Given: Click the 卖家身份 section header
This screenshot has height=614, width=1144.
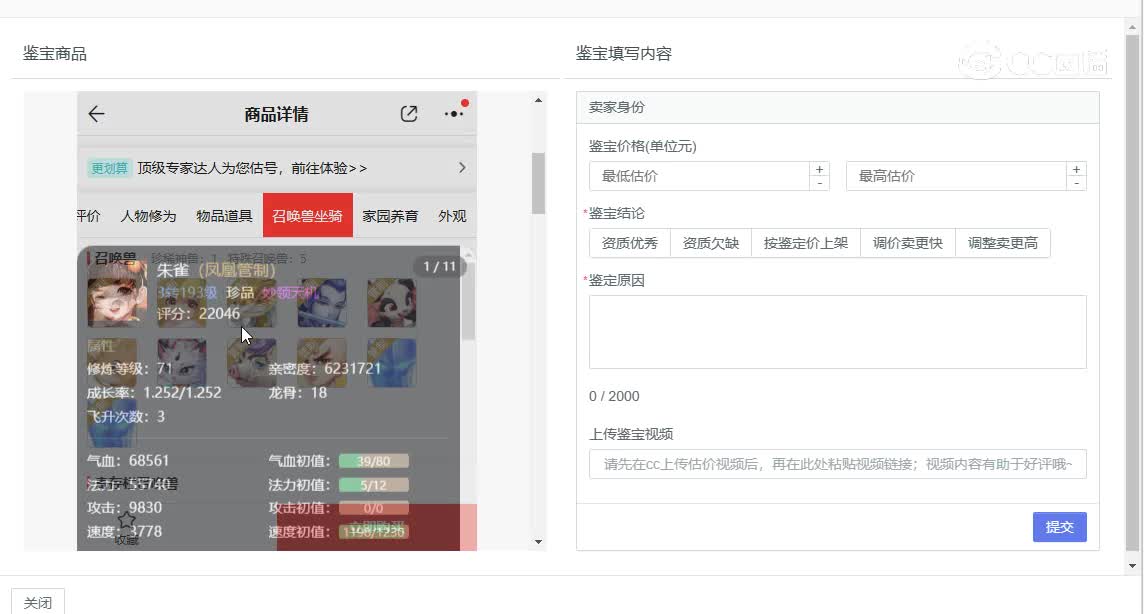Looking at the screenshot, I should [838, 107].
